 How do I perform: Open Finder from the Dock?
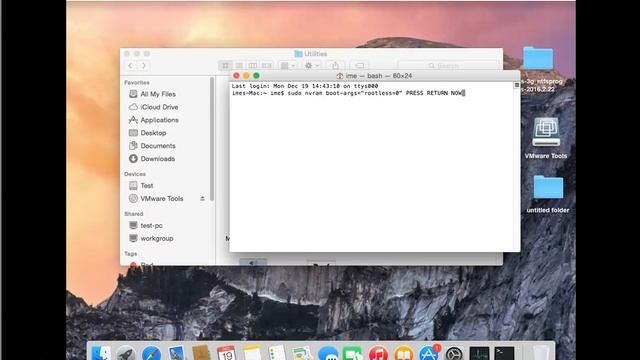point(100,353)
